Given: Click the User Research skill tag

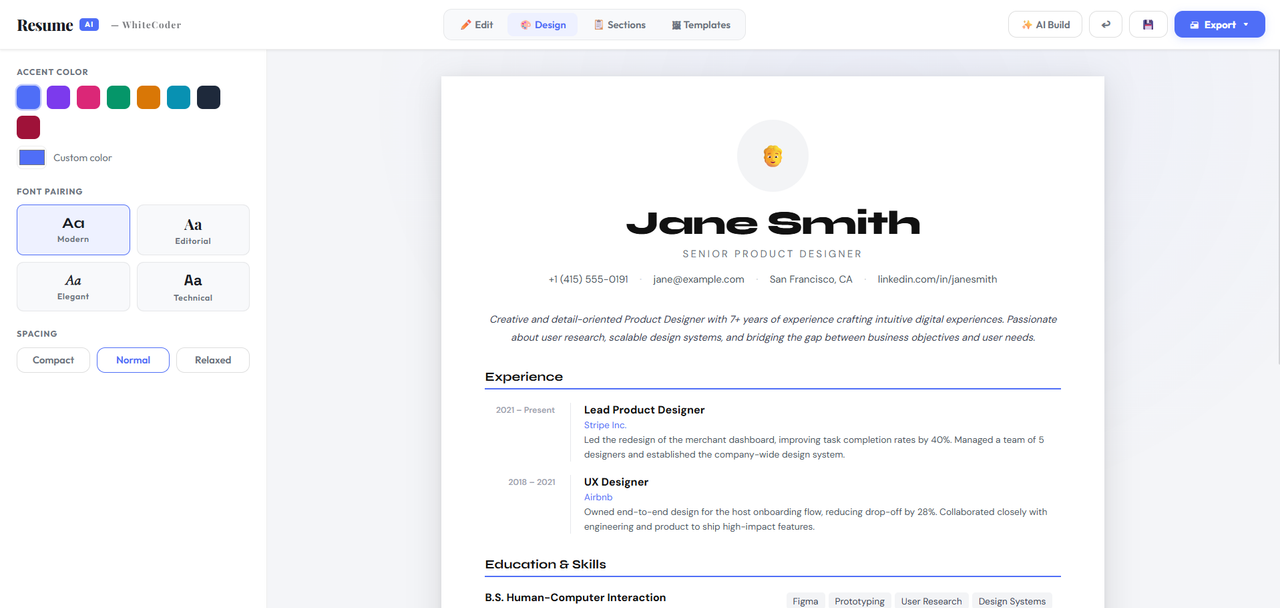Looking at the screenshot, I should click(x=931, y=601).
